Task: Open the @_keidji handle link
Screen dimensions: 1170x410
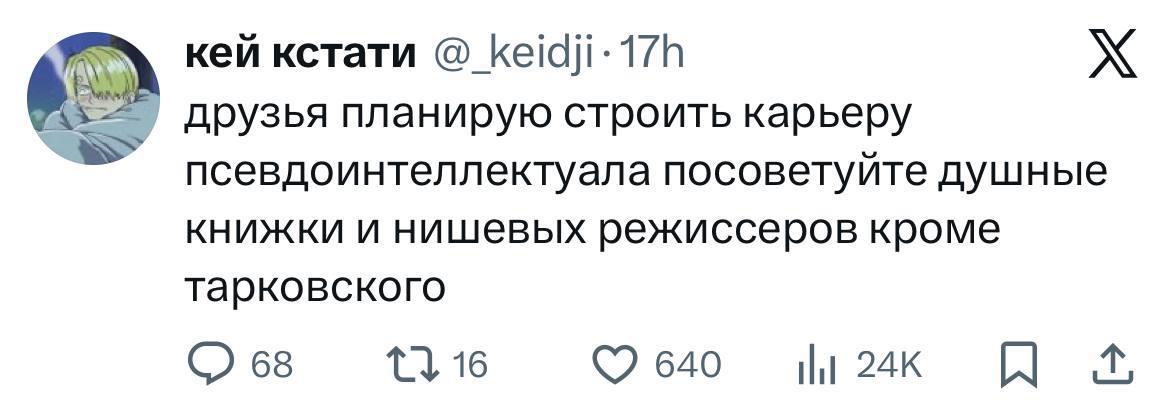Action: click(511, 59)
